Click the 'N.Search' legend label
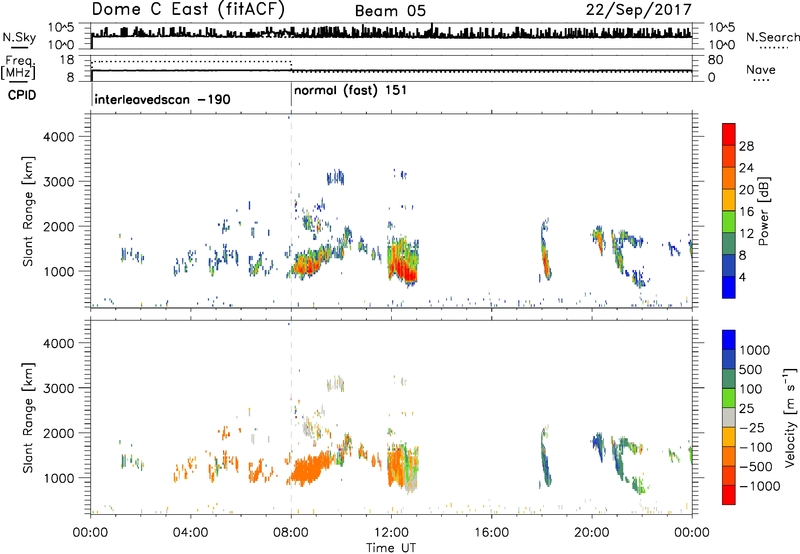Screen dimensions: 800x554 point(772,37)
